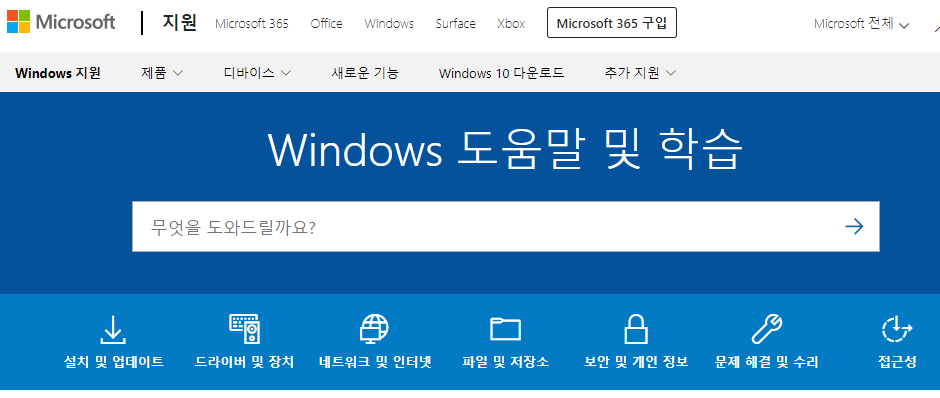This screenshot has height=398, width=940.
Task: Open the 접근성 text link
Action: (897, 362)
